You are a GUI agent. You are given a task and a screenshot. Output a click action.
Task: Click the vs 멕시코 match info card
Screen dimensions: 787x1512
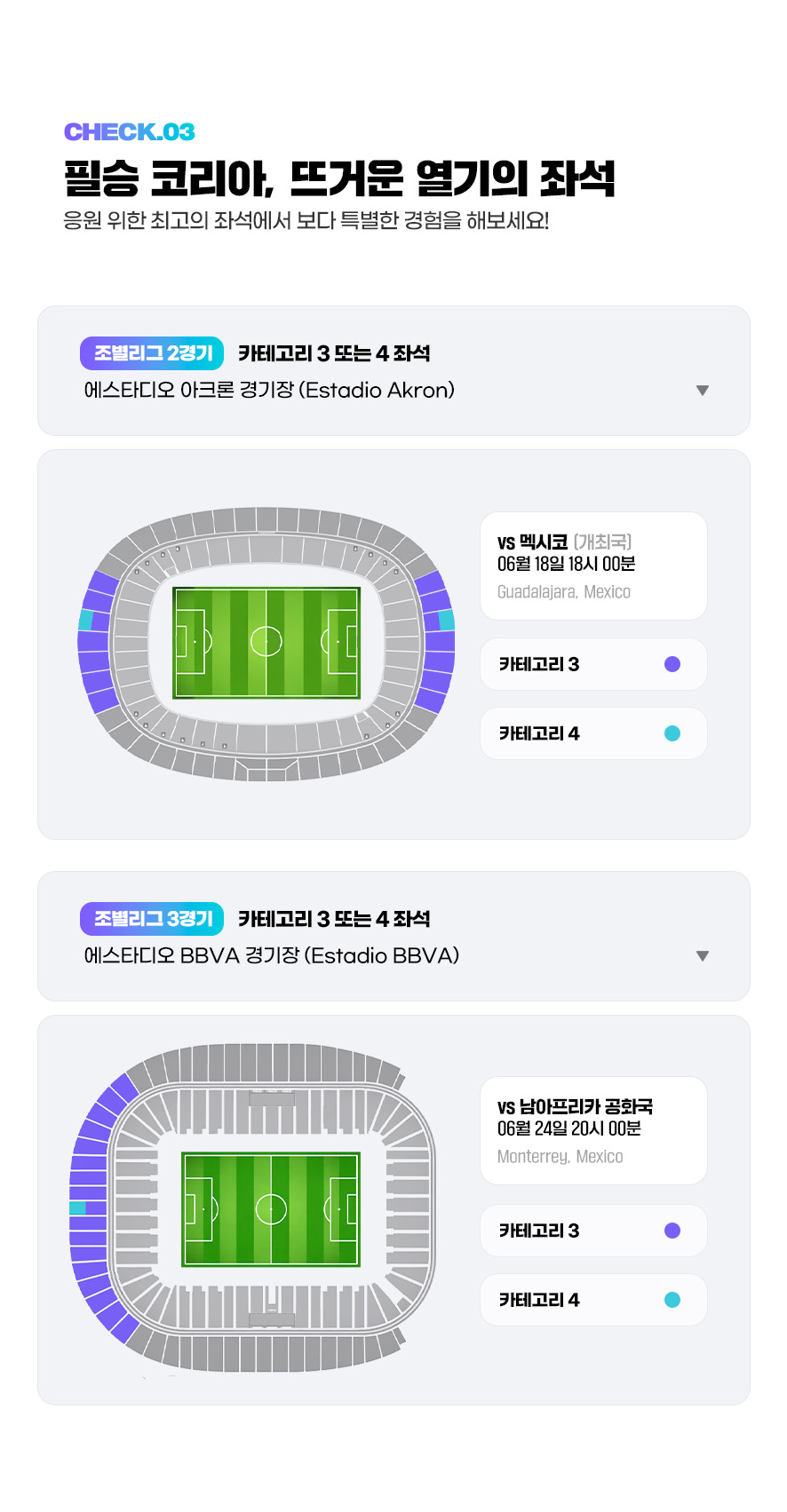592,566
